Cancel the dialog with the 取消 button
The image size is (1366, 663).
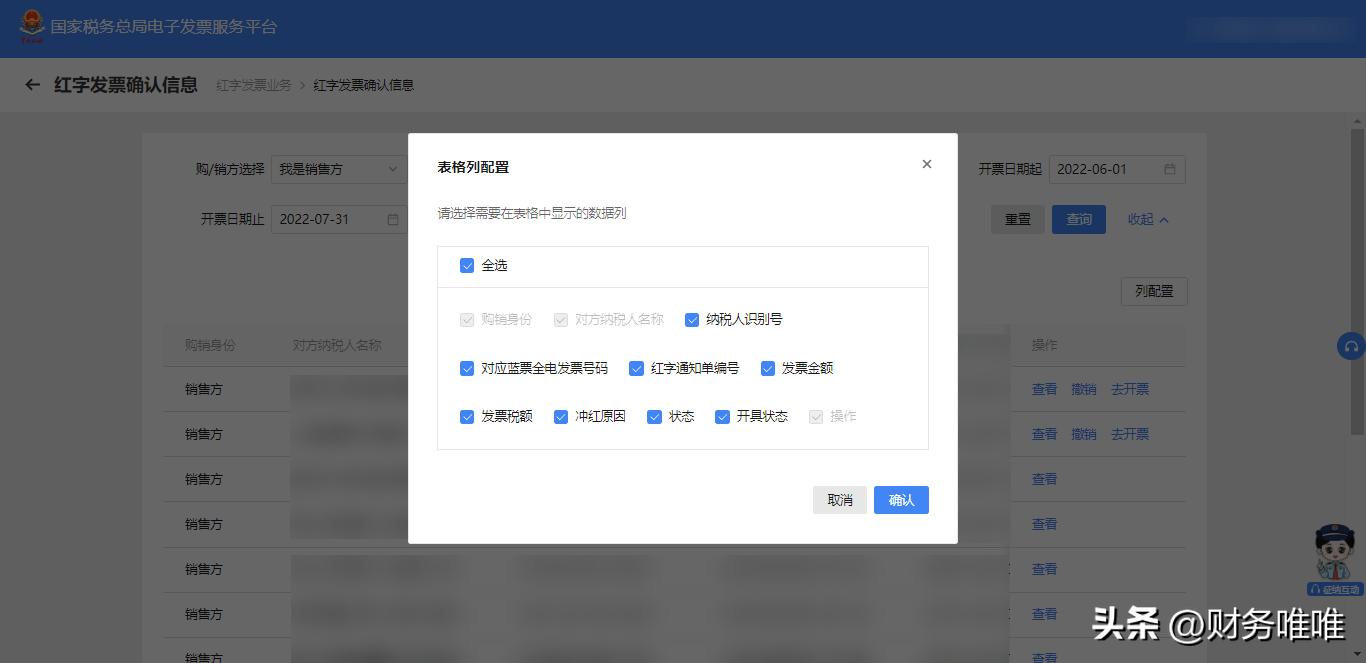point(839,499)
